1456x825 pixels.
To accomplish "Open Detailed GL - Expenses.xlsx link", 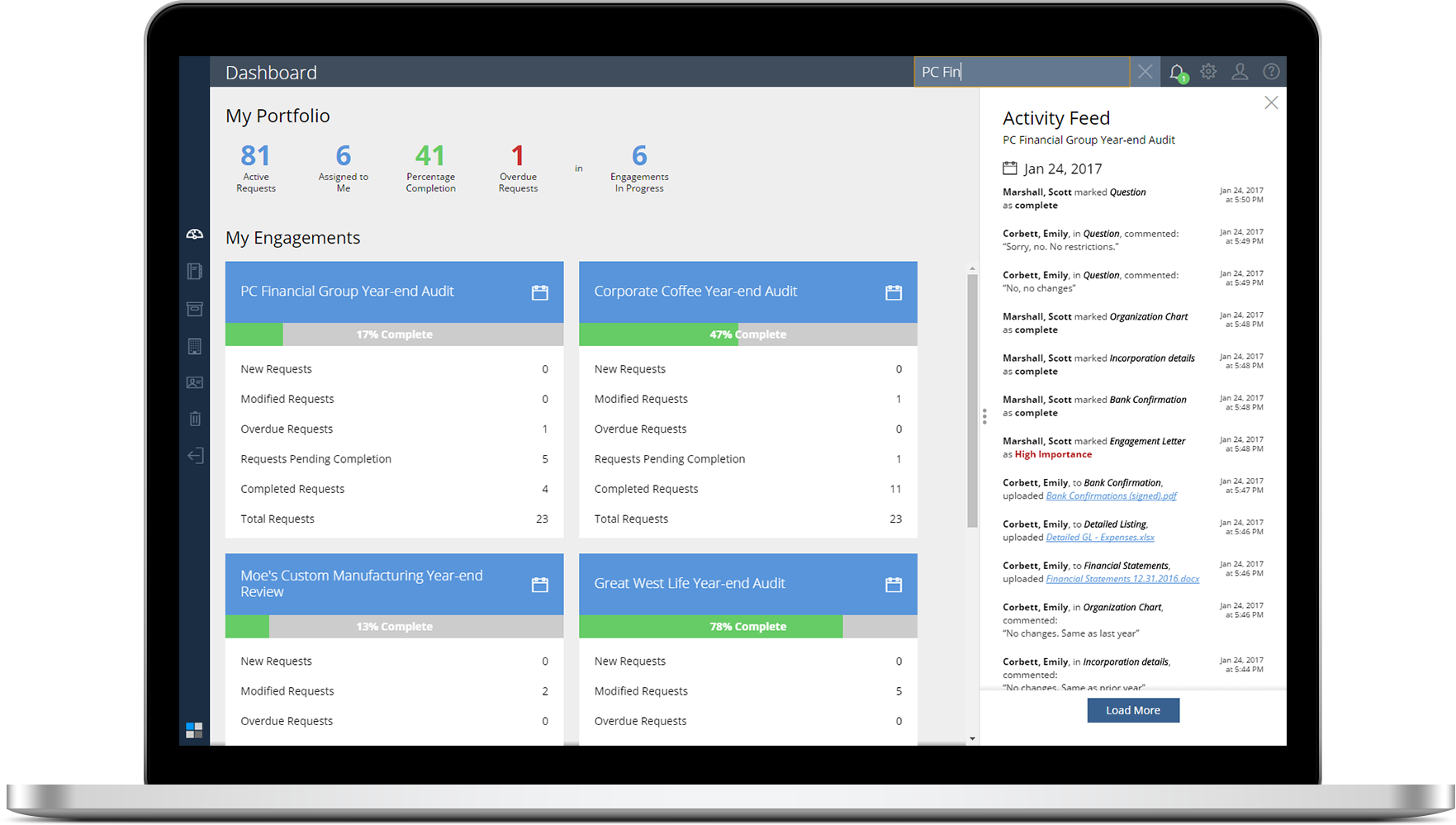I will (1099, 538).
